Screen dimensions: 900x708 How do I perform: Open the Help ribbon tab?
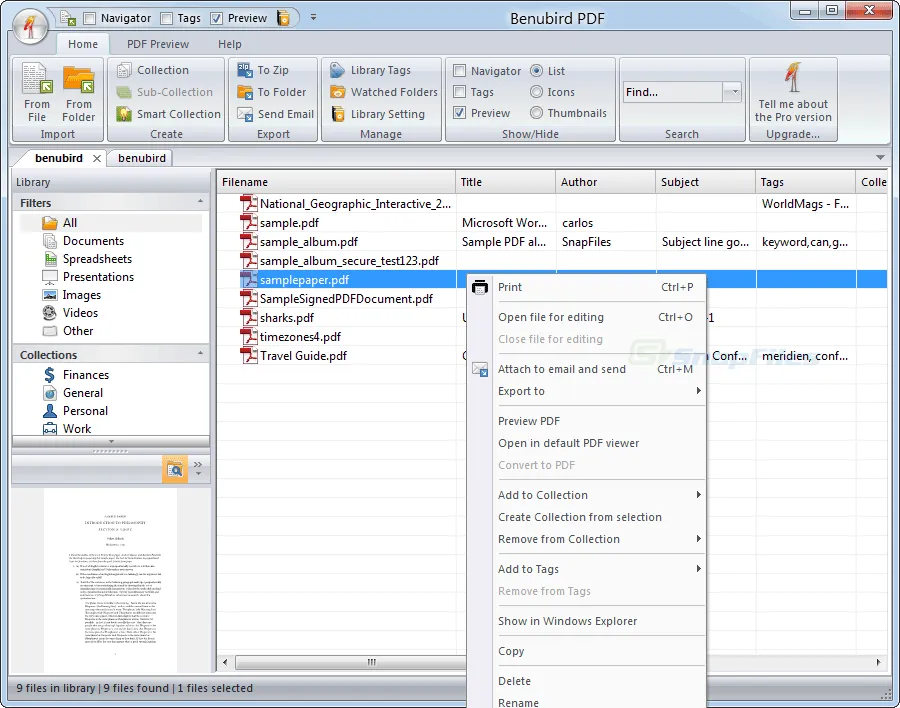coord(230,44)
